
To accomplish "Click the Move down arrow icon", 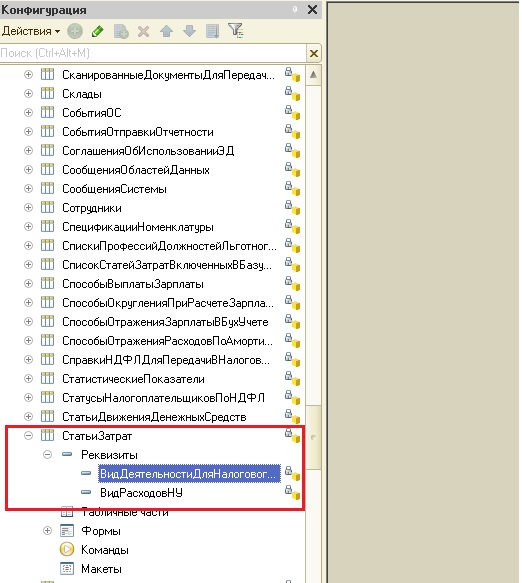I will coord(189,31).
